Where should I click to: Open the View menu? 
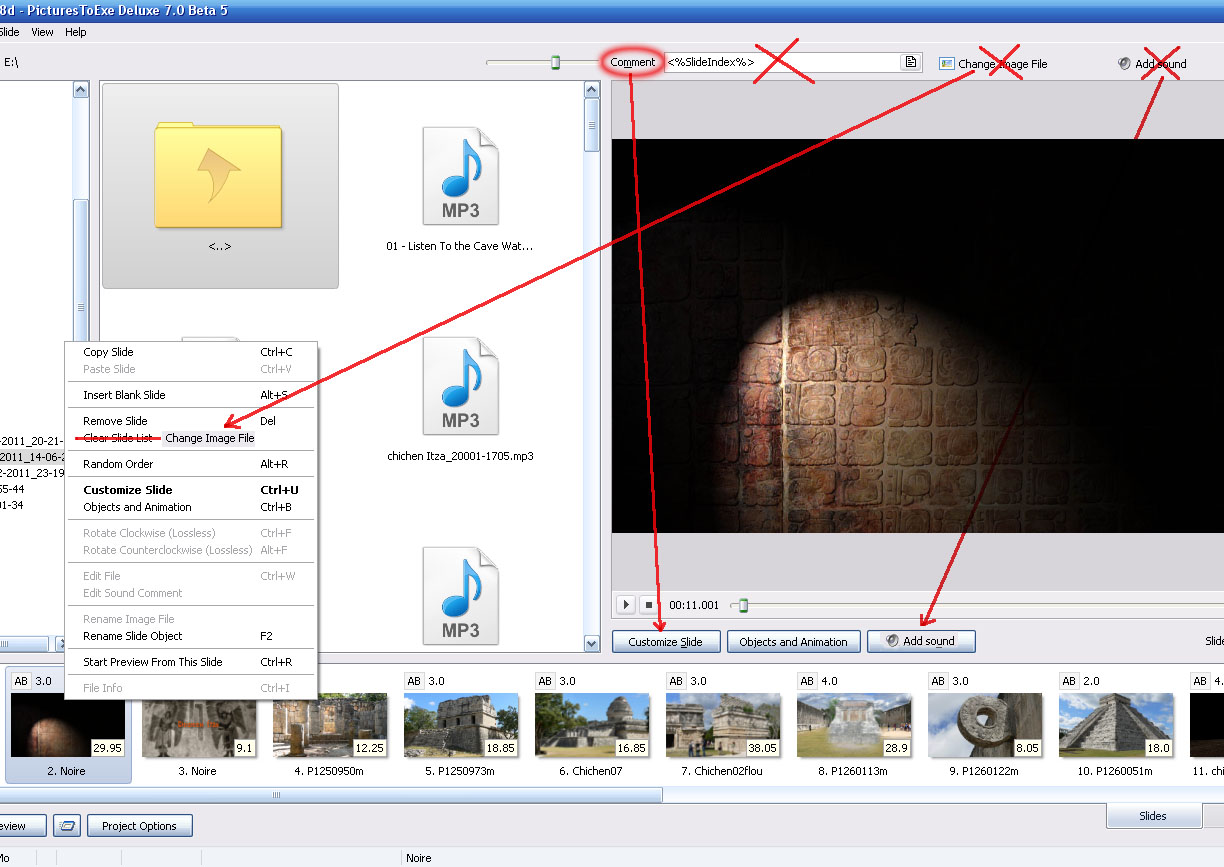[42, 32]
